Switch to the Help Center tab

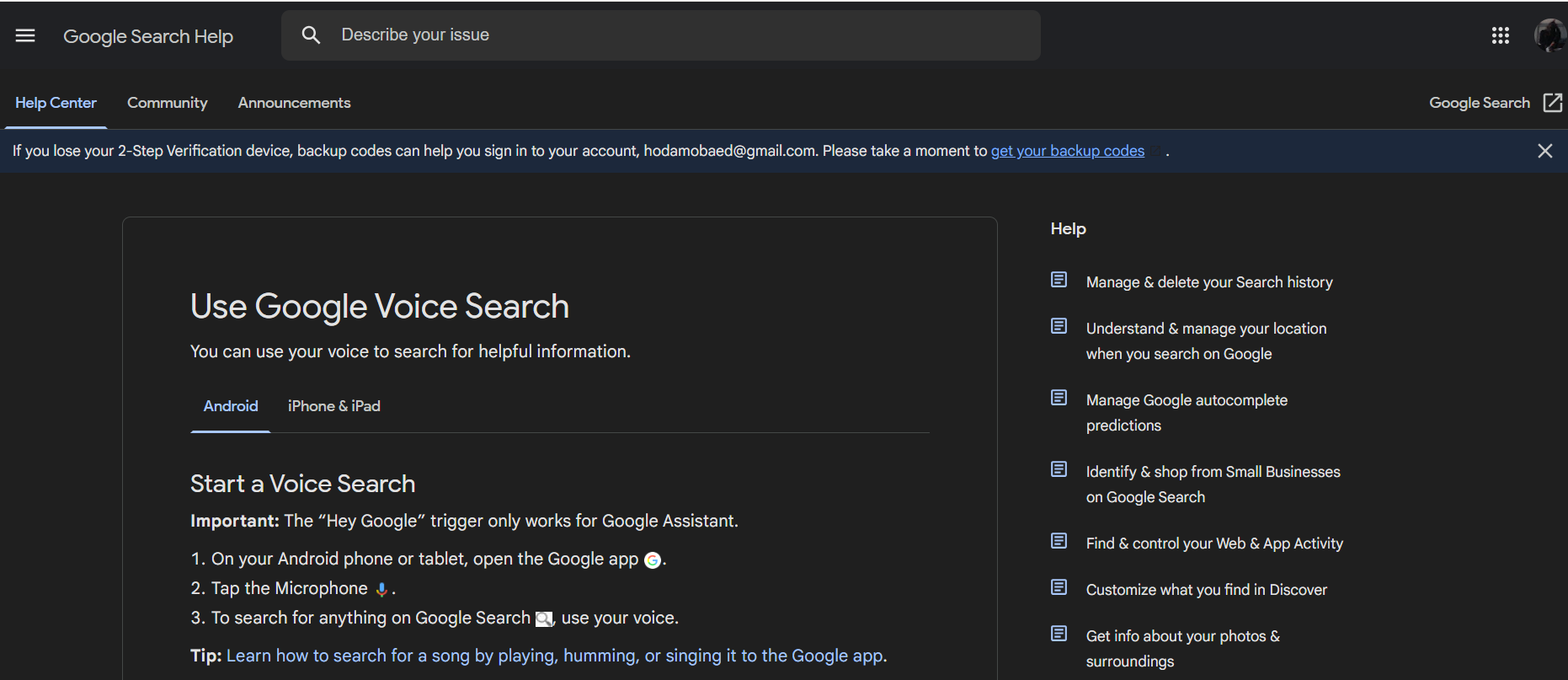coord(56,103)
